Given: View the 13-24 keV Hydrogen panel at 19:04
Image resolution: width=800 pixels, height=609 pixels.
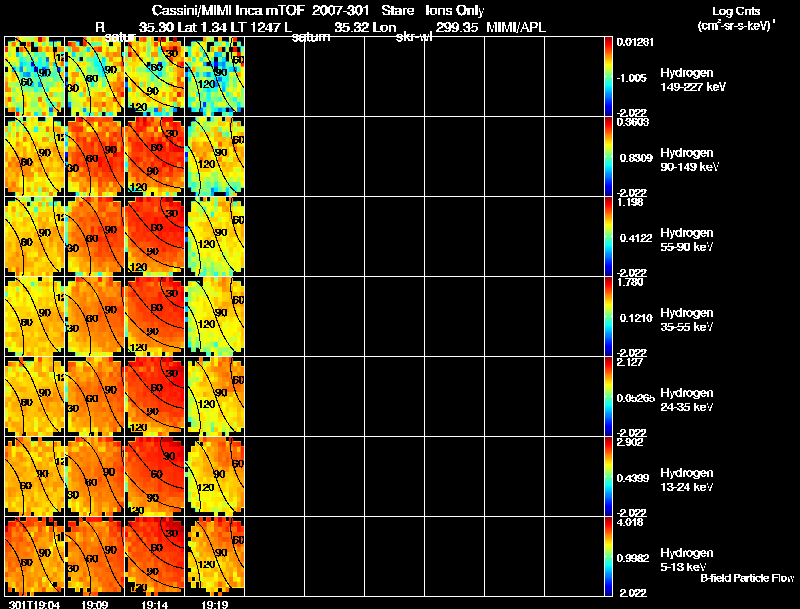Looking at the screenshot, I should (x=35, y=477).
